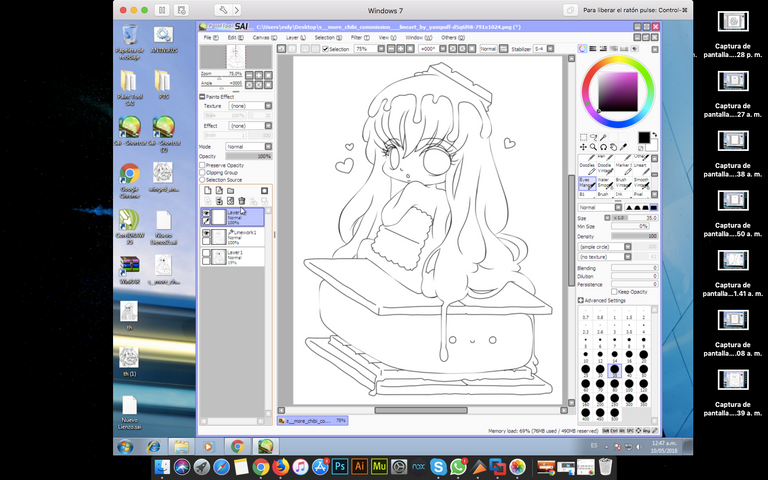Click the New Linework Layer icon
Screen dimensions: 768x480
coord(219,191)
